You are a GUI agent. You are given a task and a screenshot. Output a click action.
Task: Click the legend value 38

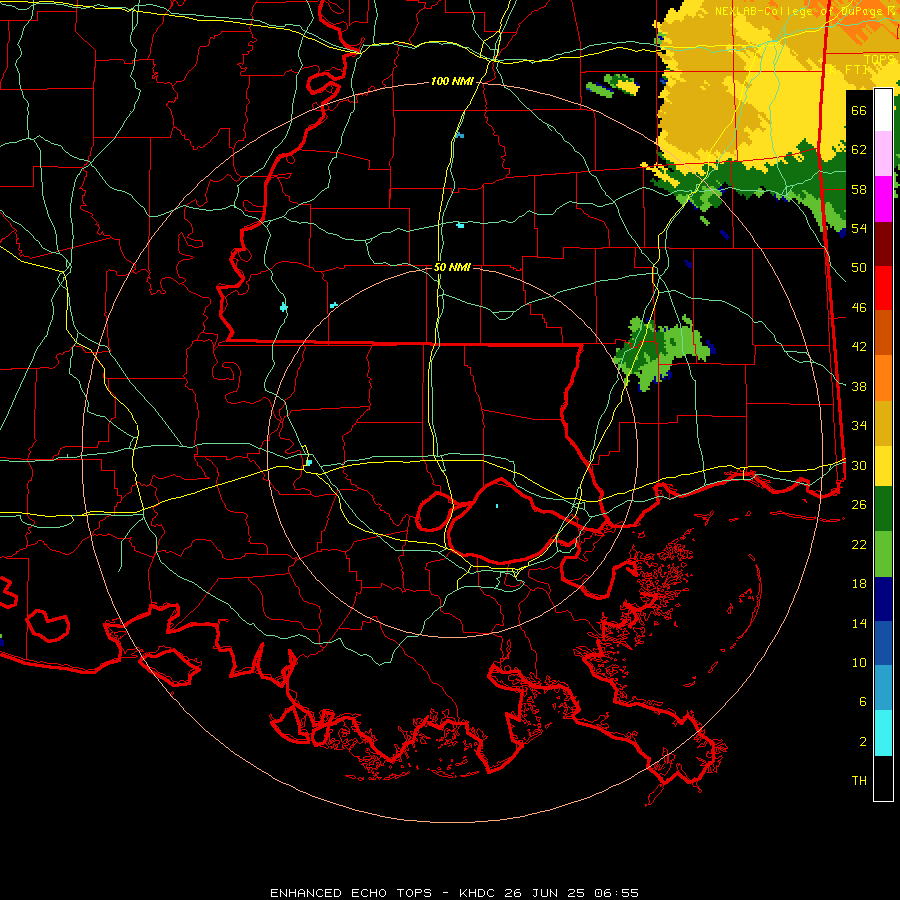(x=859, y=386)
